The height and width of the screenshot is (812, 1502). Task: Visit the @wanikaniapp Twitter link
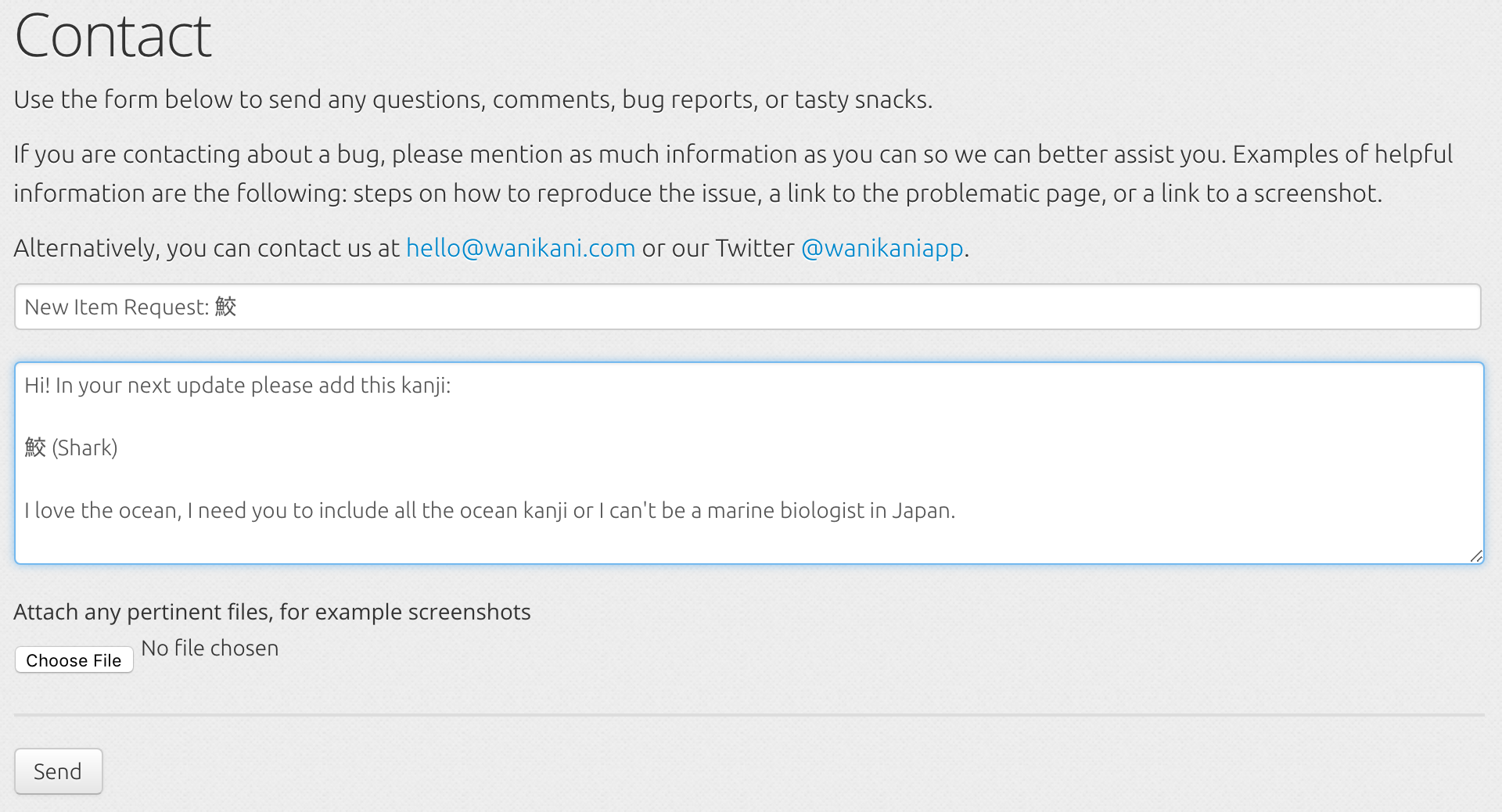pos(882,248)
